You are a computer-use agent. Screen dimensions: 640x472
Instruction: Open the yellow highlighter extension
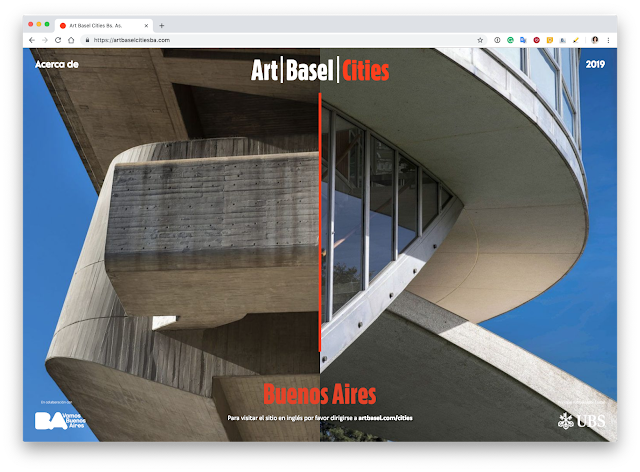tap(576, 40)
